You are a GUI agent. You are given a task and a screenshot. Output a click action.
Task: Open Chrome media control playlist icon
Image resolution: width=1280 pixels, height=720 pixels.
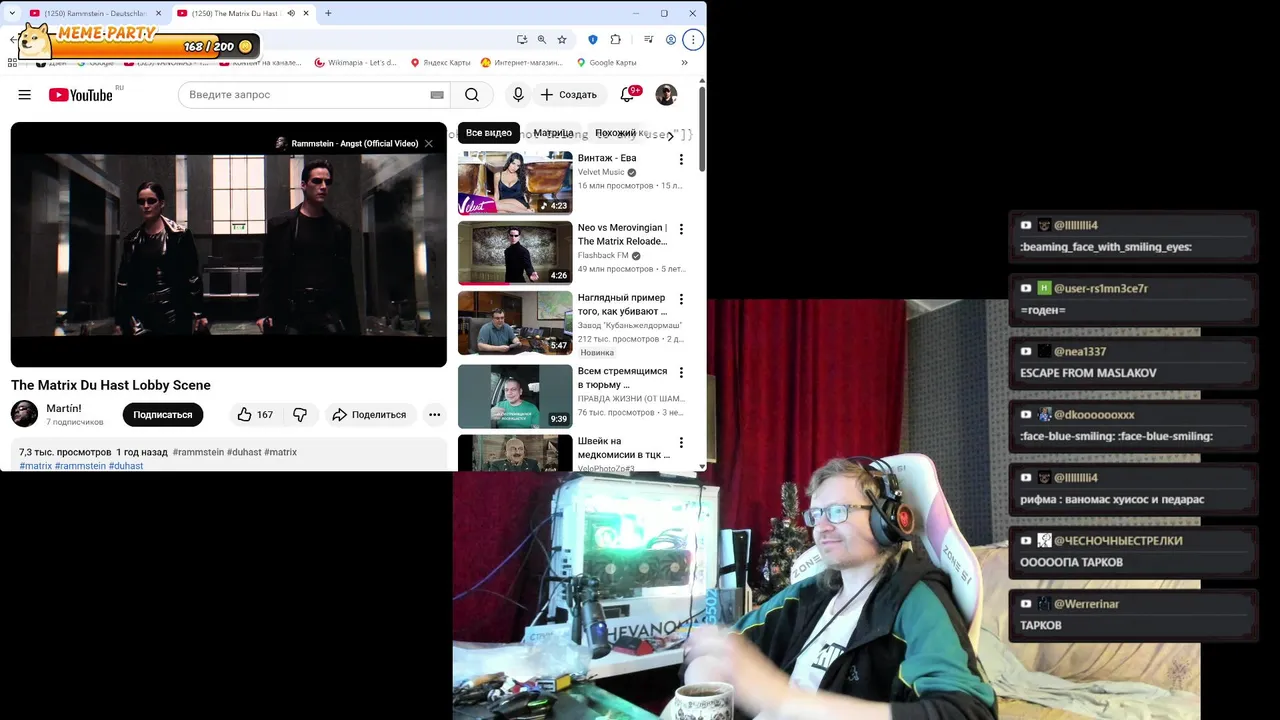(649, 40)
